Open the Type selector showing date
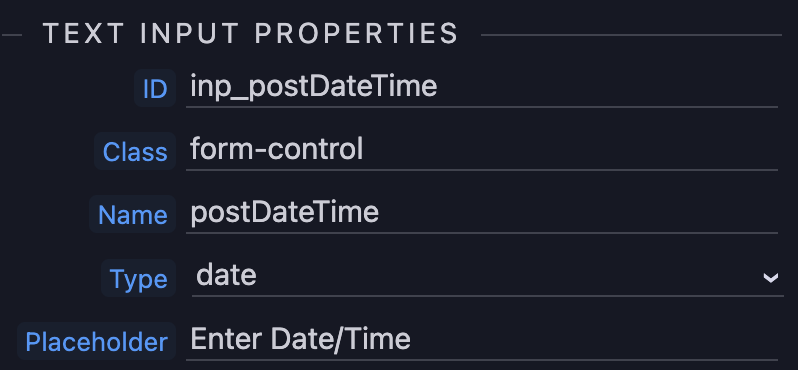The height and width of the screenshot is (370, 798). [487, 276]
